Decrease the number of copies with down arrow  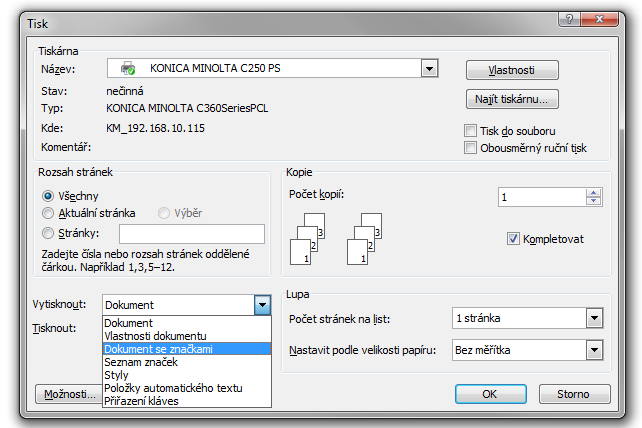pyautogui.click(x=592, y=202)
